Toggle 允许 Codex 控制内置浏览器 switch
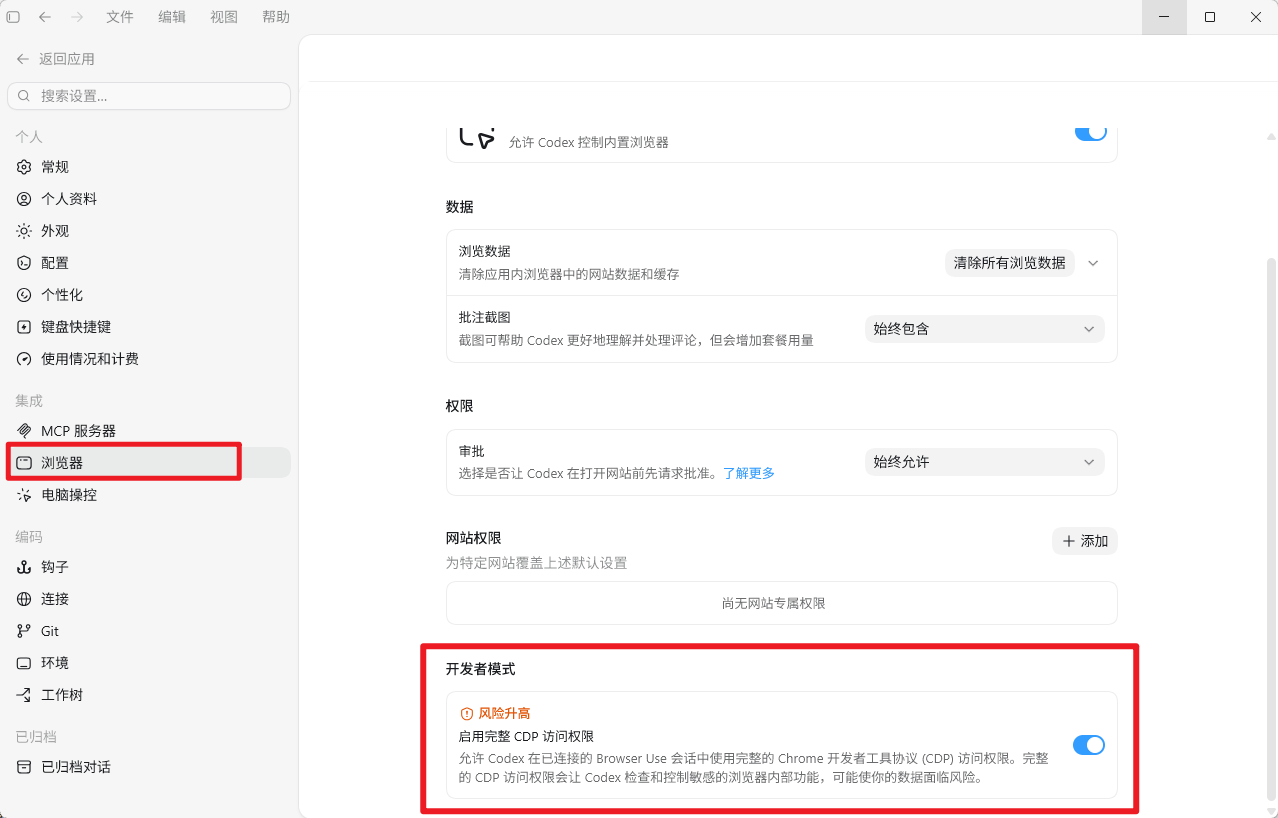This screenshot has height=818, width=1278. (1091, 133)
